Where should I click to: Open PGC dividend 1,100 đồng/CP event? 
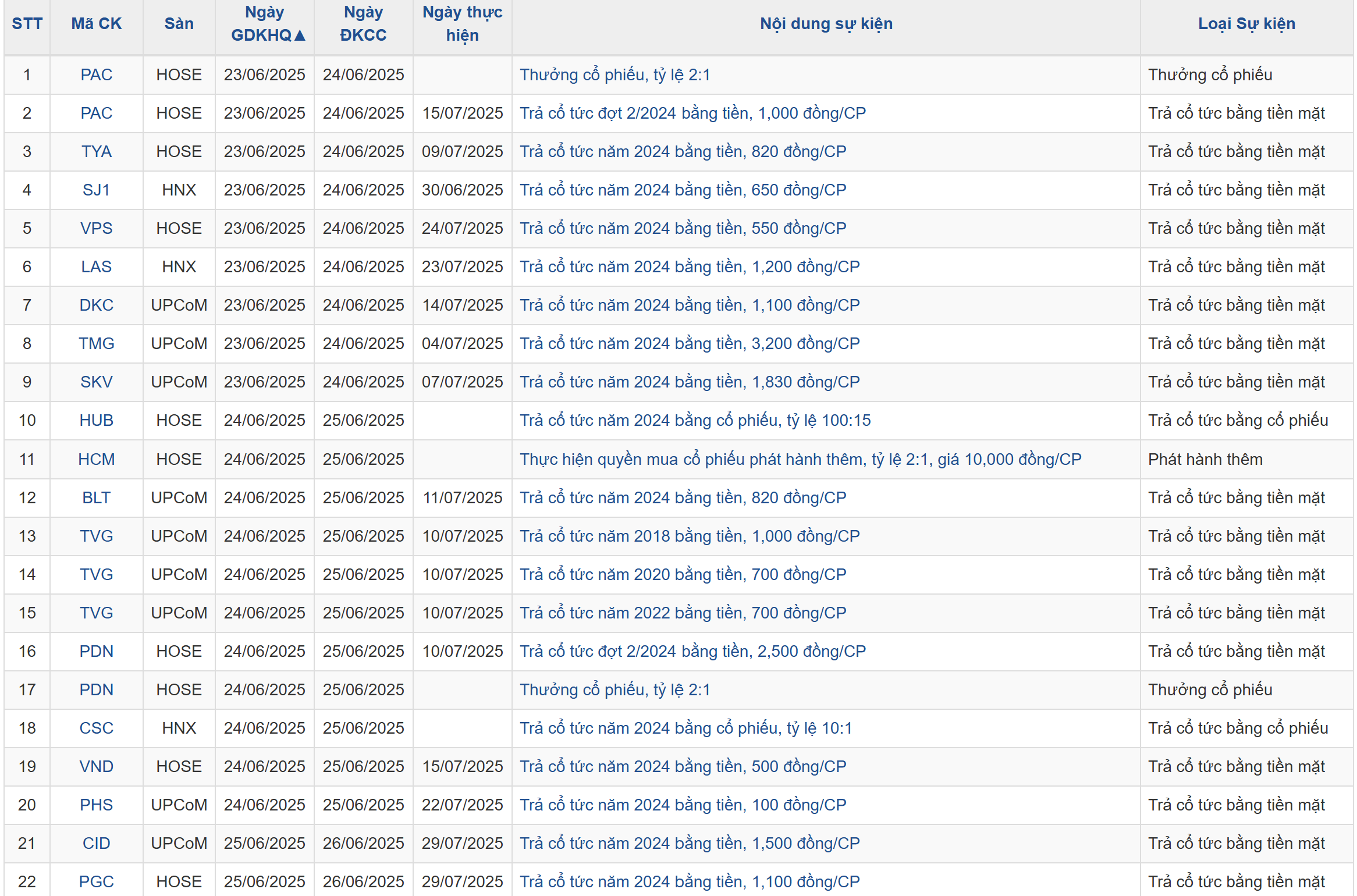(x=690, y=882)
